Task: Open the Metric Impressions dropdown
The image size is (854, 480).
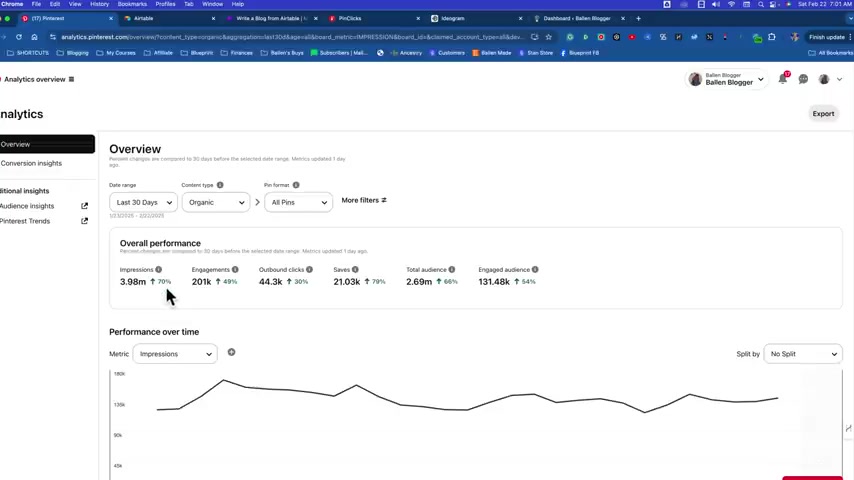Action: click(175, 354)
